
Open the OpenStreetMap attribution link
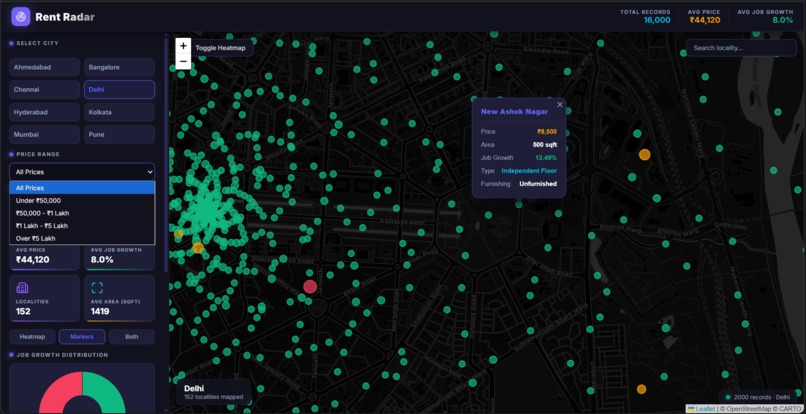(x=748, y=409)
